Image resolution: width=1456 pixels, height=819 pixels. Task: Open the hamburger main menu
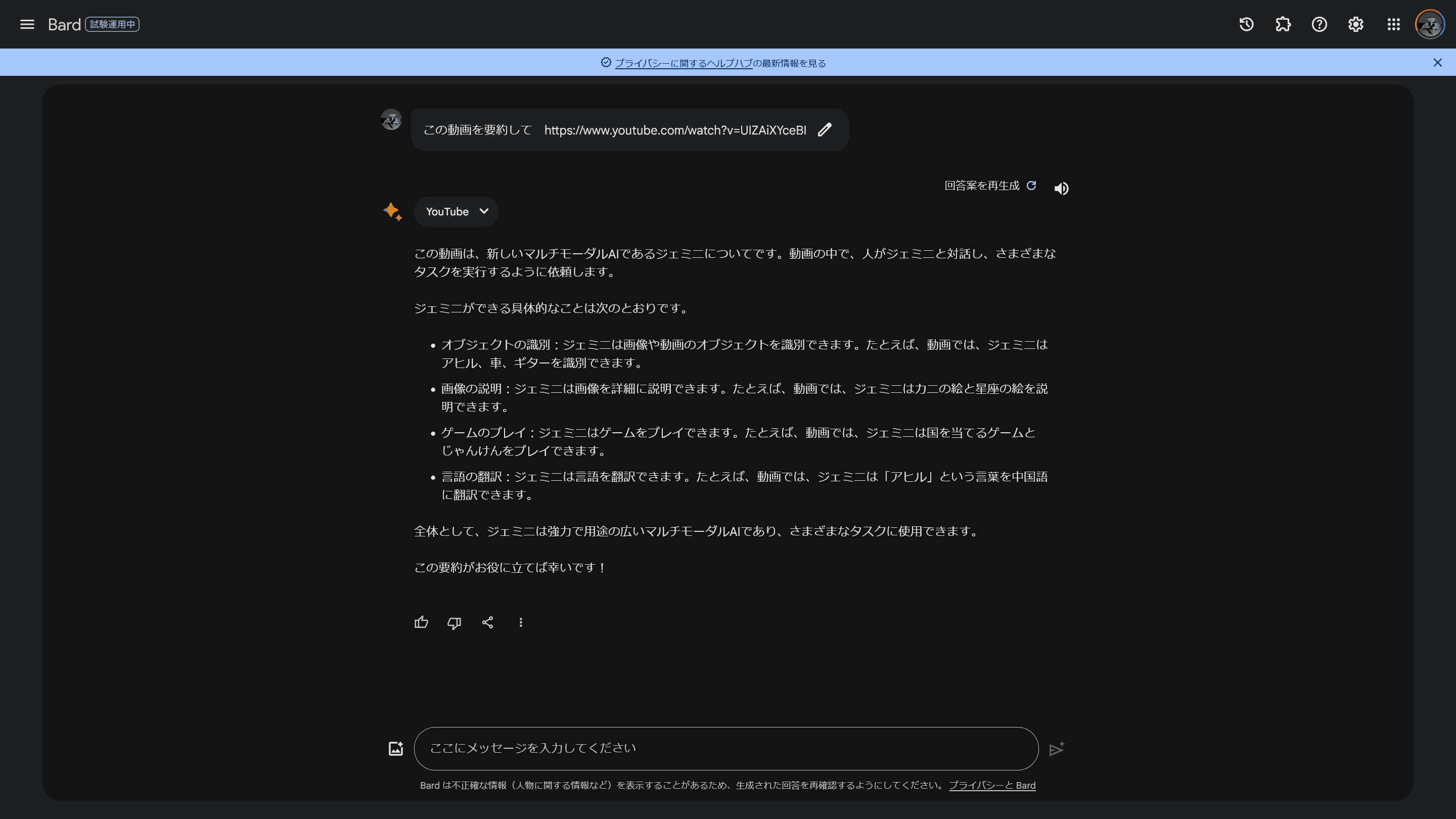point(27,24)
